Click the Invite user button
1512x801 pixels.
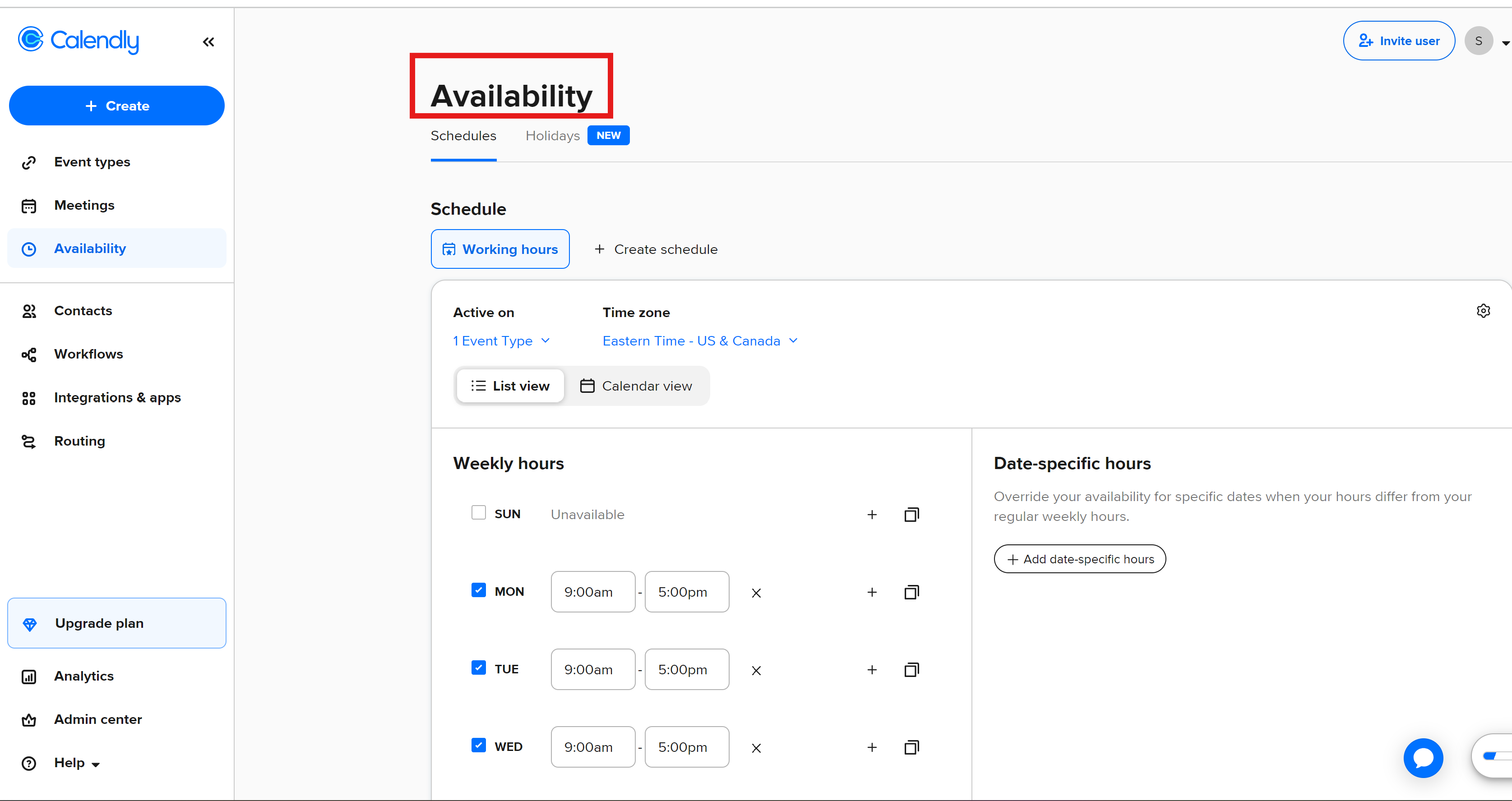[x=1398, y=41]
